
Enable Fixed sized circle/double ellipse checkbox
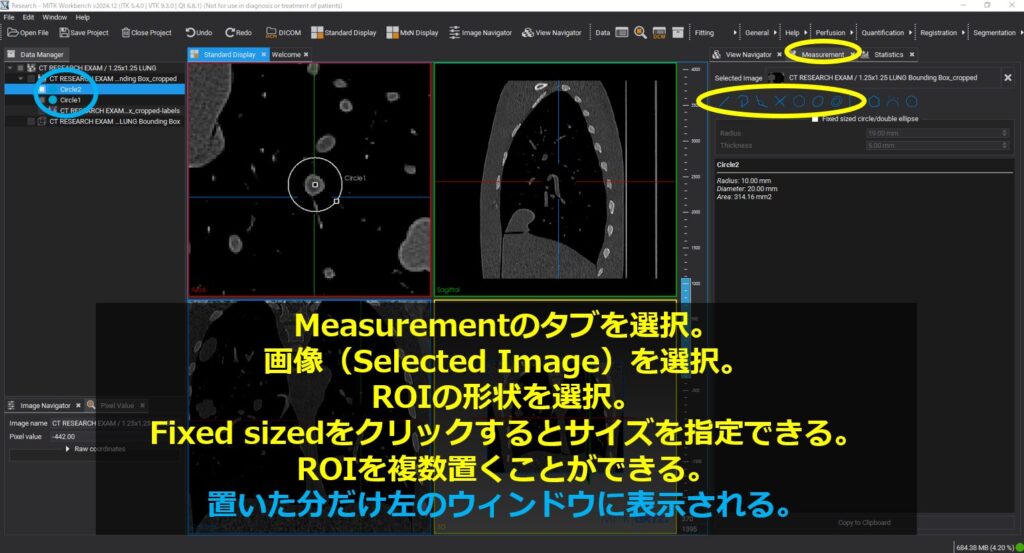[815, 119]
